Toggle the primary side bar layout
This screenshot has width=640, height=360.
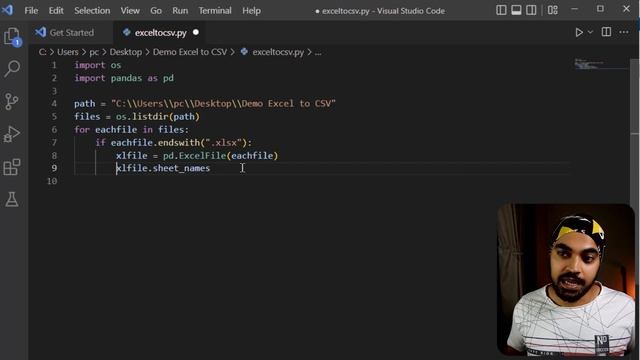(501, 10)
